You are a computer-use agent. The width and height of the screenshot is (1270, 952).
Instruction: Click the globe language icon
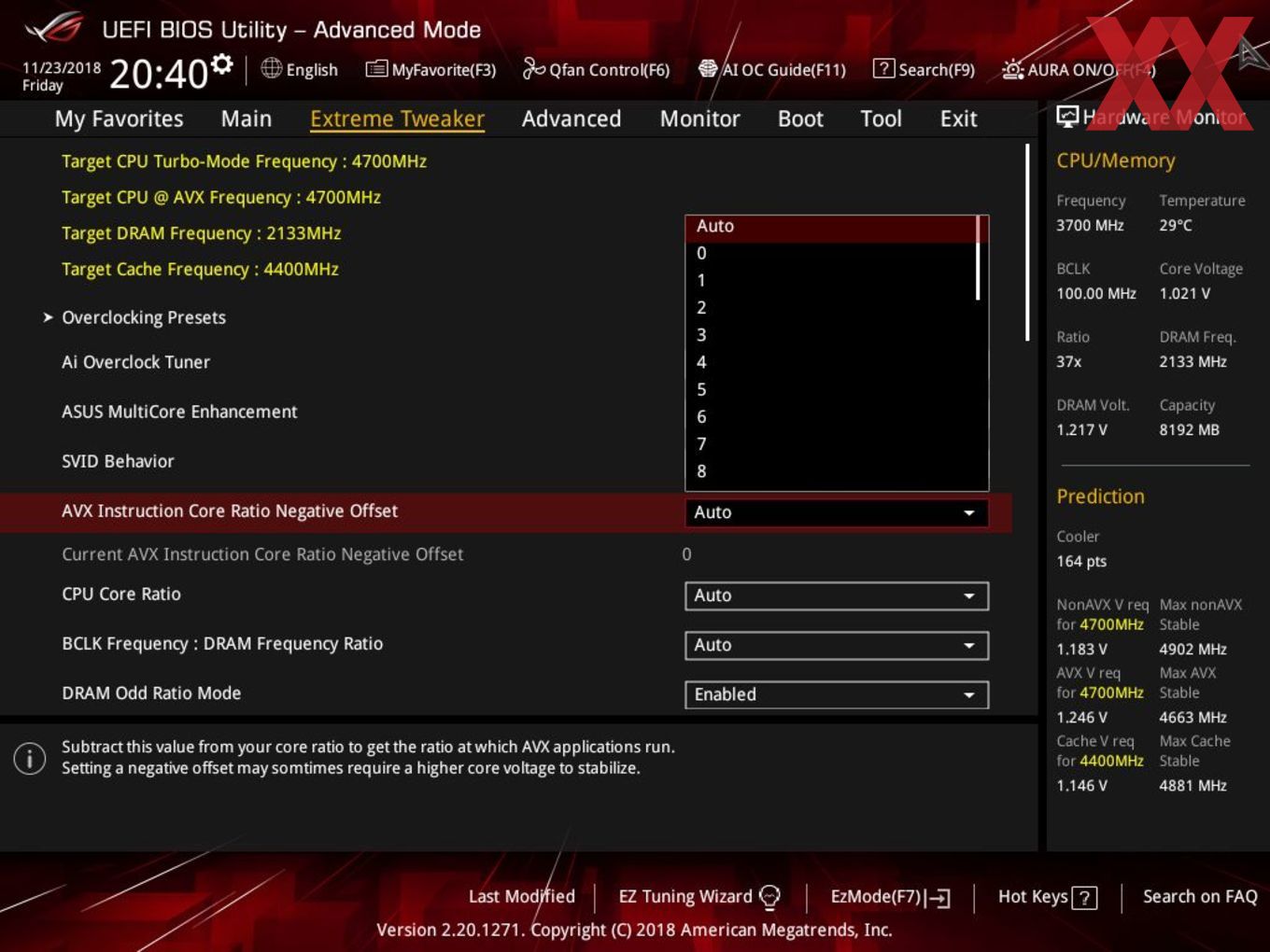point(271,68)
